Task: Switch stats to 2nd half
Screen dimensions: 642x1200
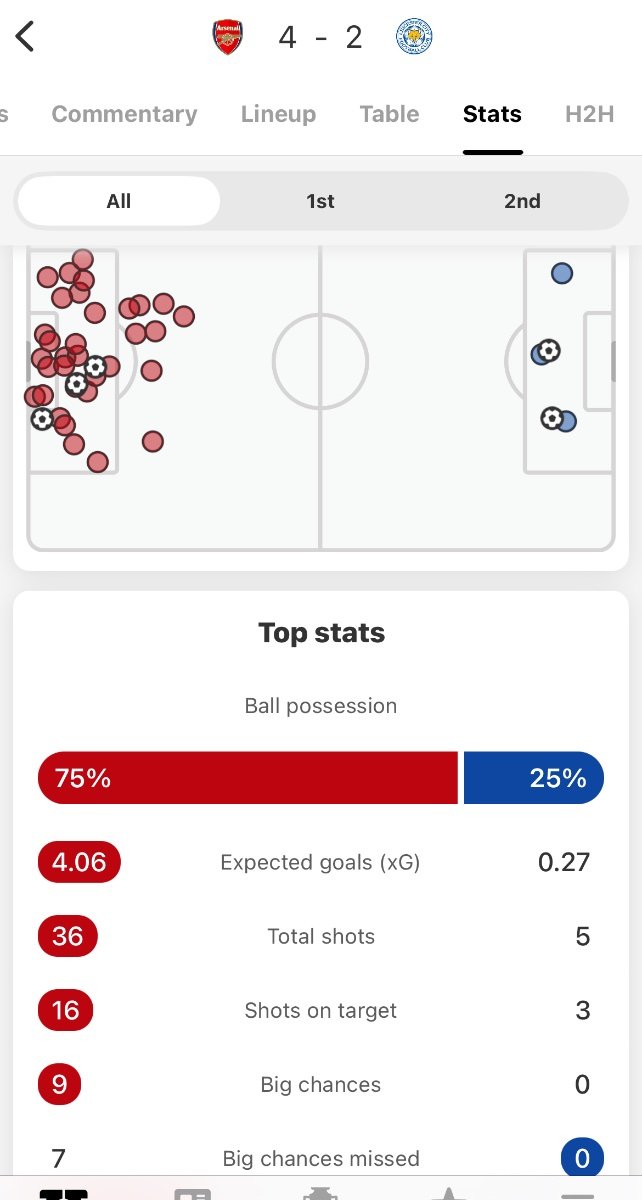Action: tap(522, 201)
